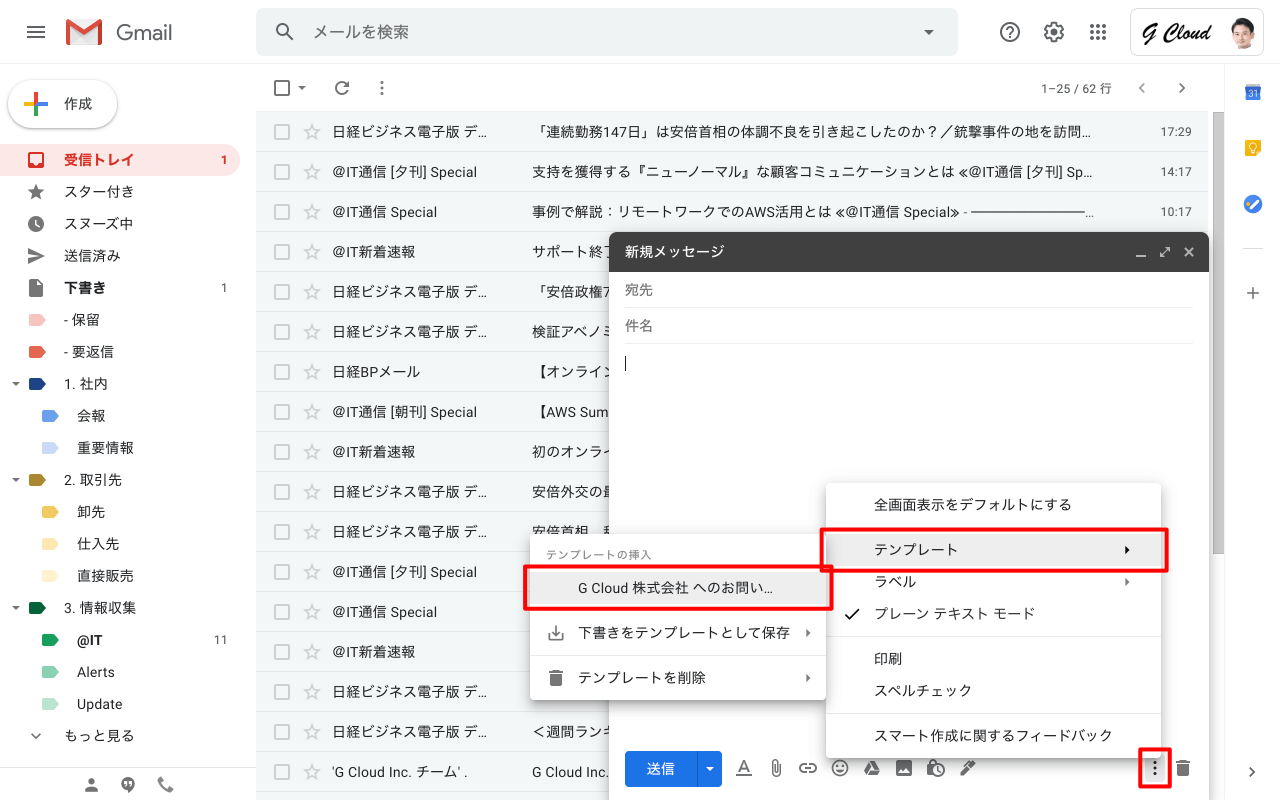Send the message with 送信 button
The height and width of the screenshot is (800, 1280).
coord(661,769)
